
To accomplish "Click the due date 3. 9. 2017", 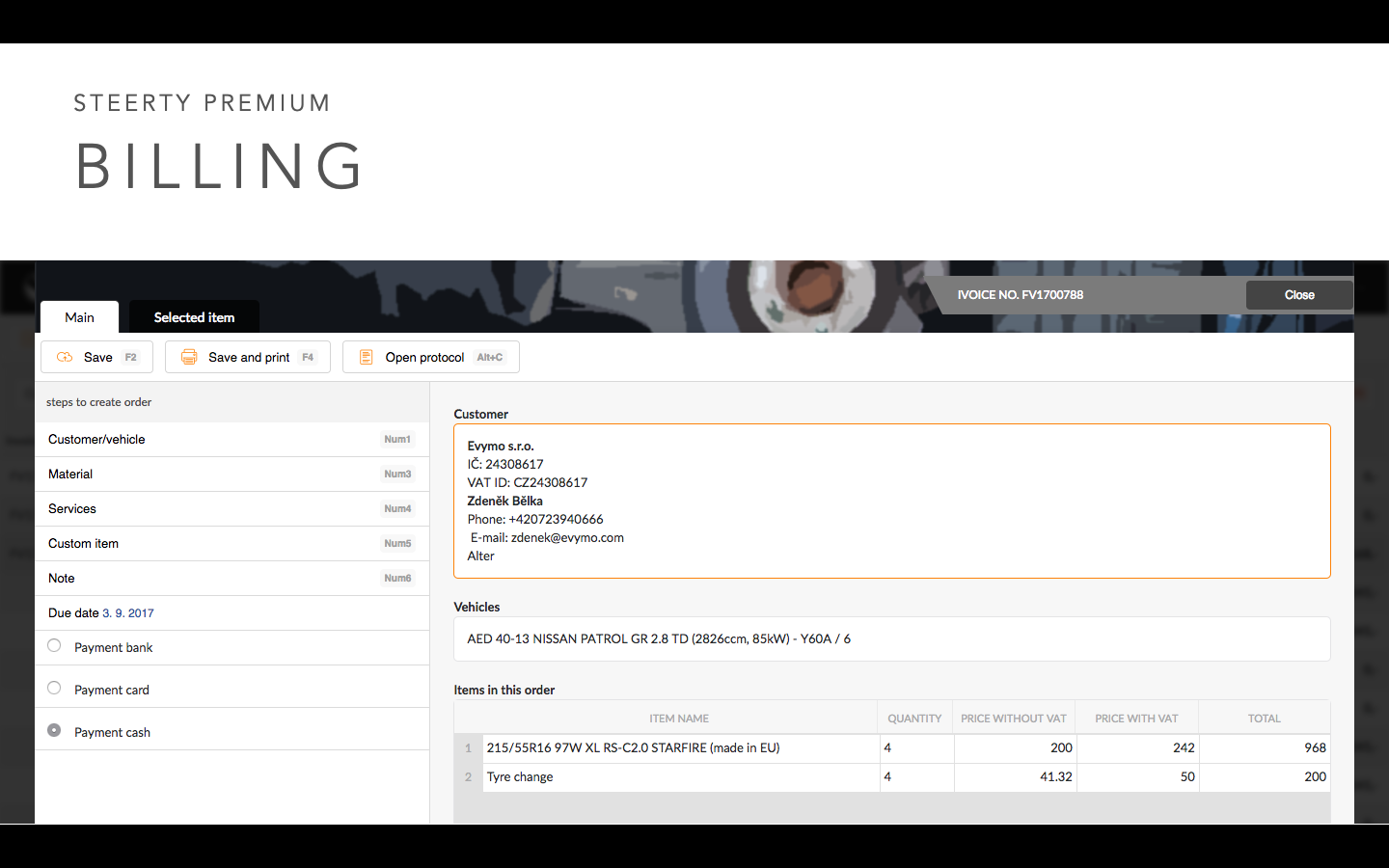I will [x=128, y=613].
